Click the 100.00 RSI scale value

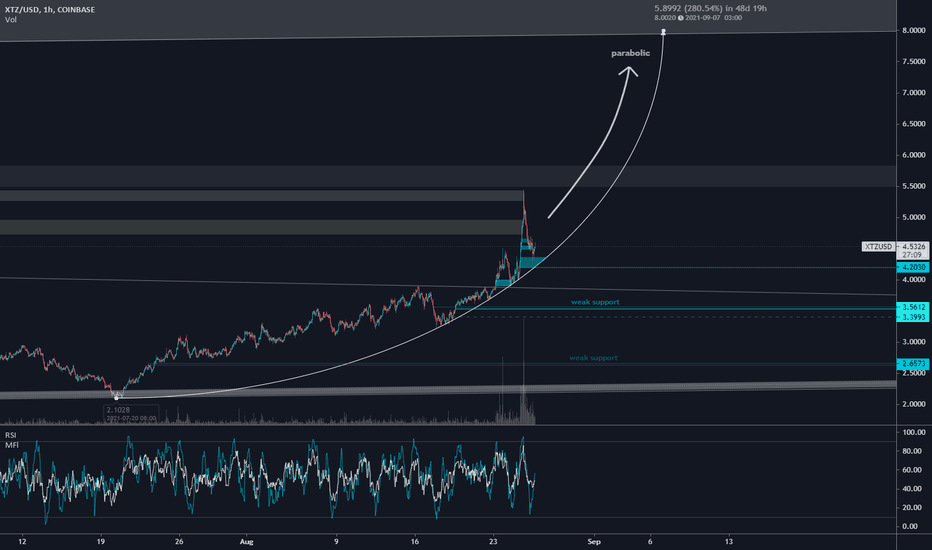(914, 432)
